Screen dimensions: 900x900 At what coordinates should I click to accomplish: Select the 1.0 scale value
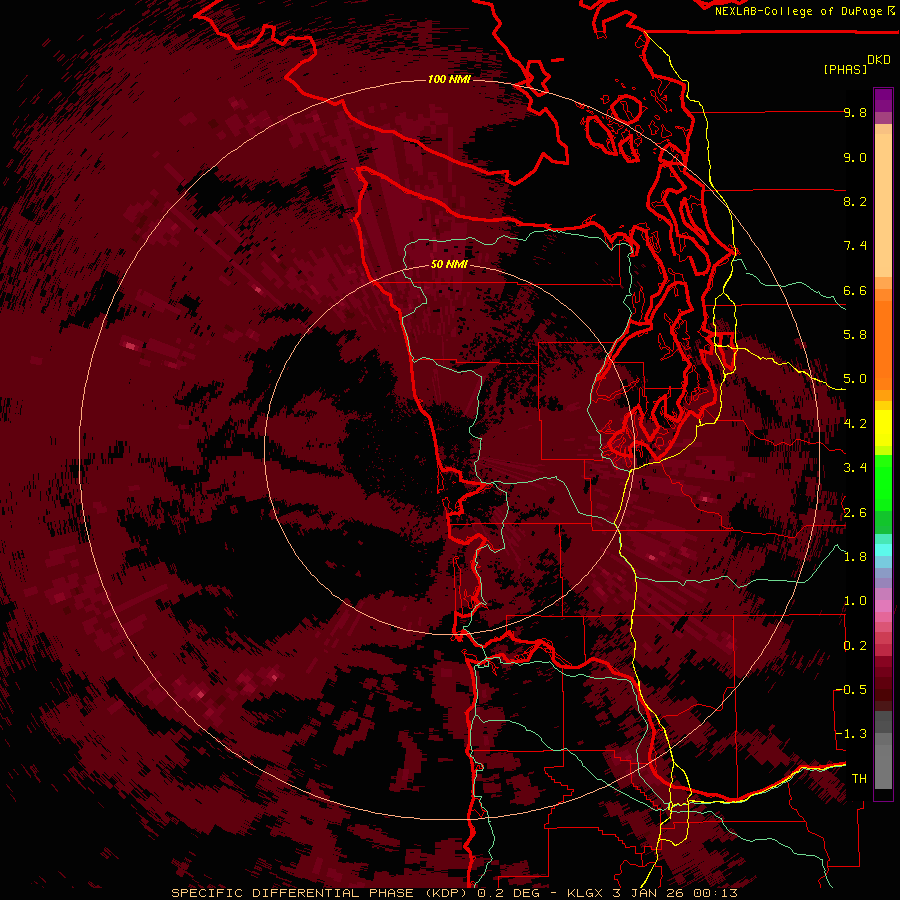coord(855,601)
